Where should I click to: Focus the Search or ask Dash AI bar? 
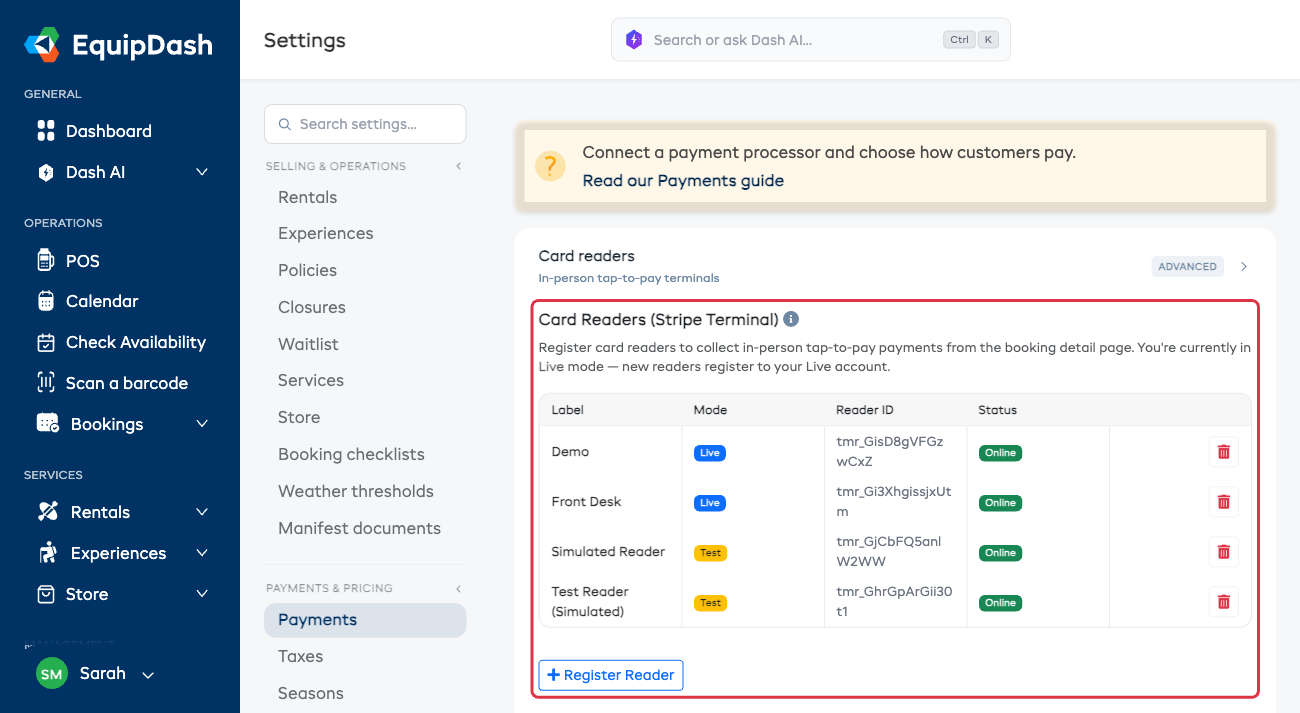[811, 40]
